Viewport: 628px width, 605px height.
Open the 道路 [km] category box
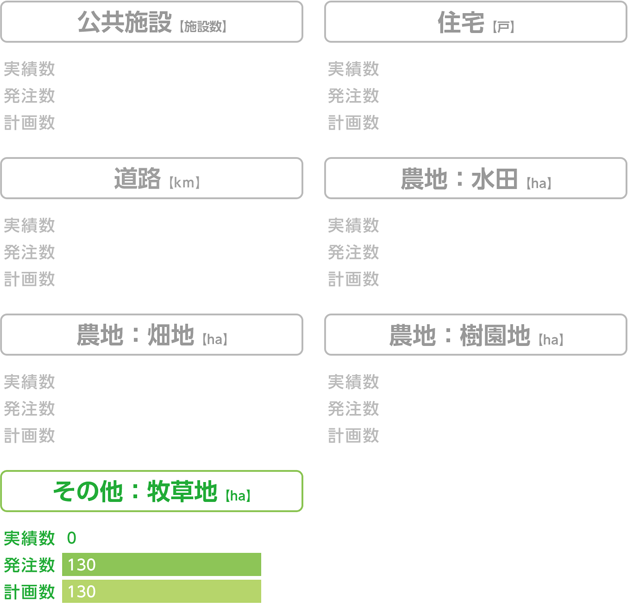pos(152,178)
